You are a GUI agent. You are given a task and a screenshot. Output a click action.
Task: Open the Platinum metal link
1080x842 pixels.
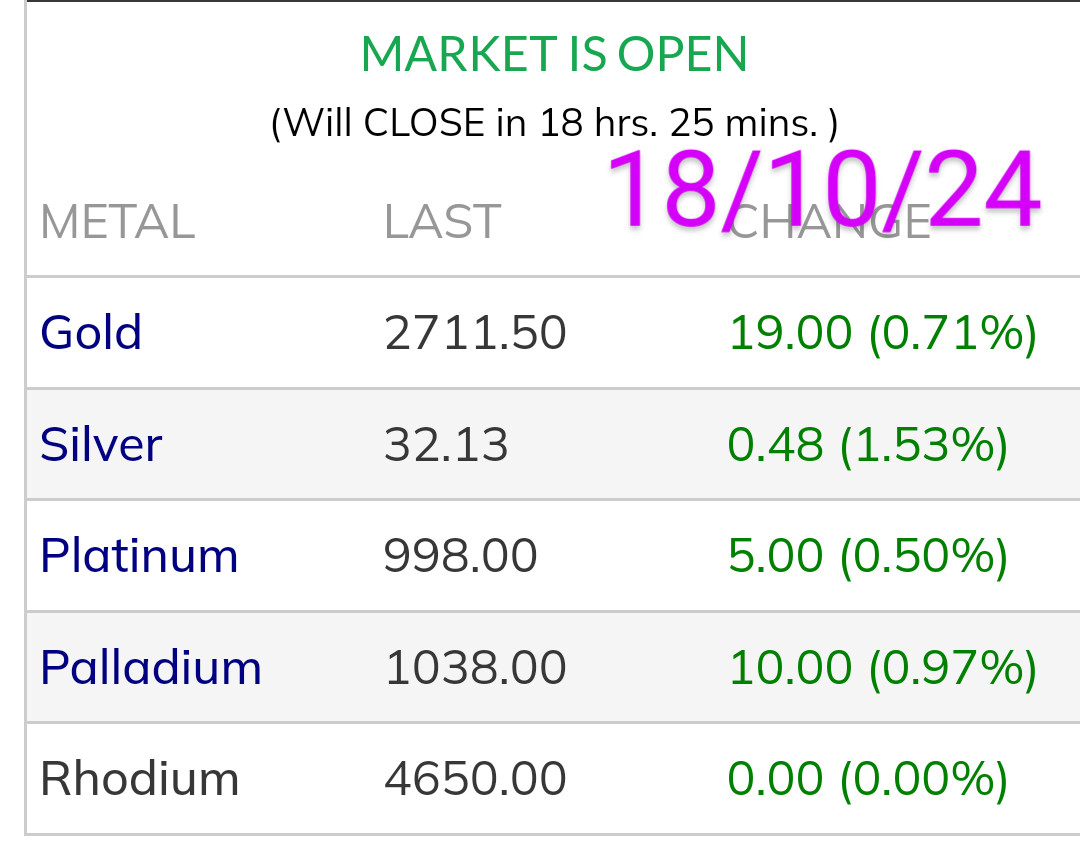139,556
